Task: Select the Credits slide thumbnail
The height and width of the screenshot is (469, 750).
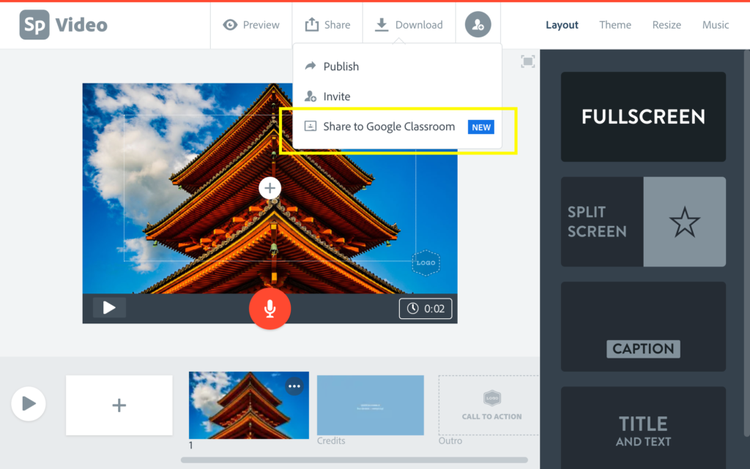Action: [370, 405]
